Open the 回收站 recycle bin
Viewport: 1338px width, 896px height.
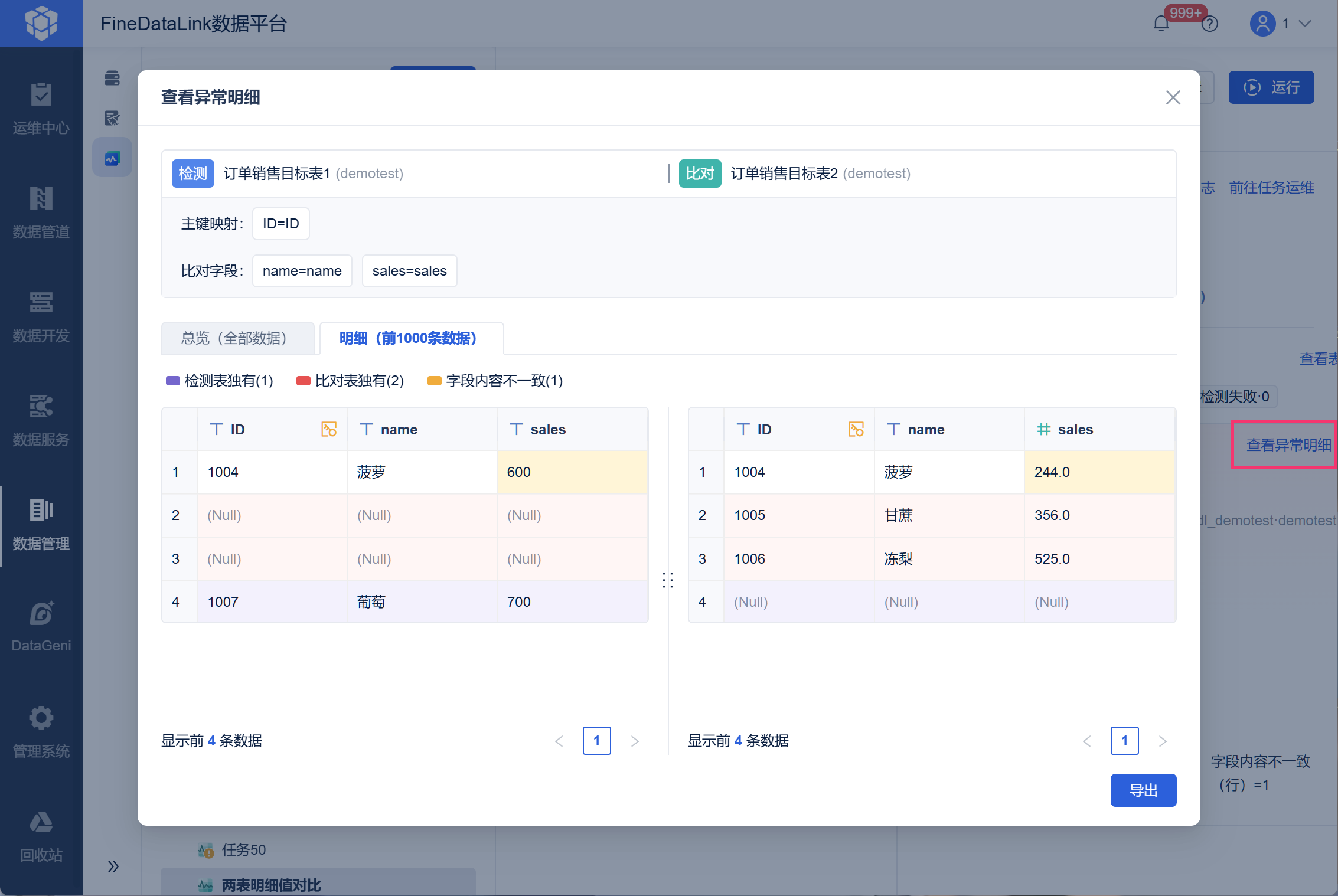click(41, 822)
